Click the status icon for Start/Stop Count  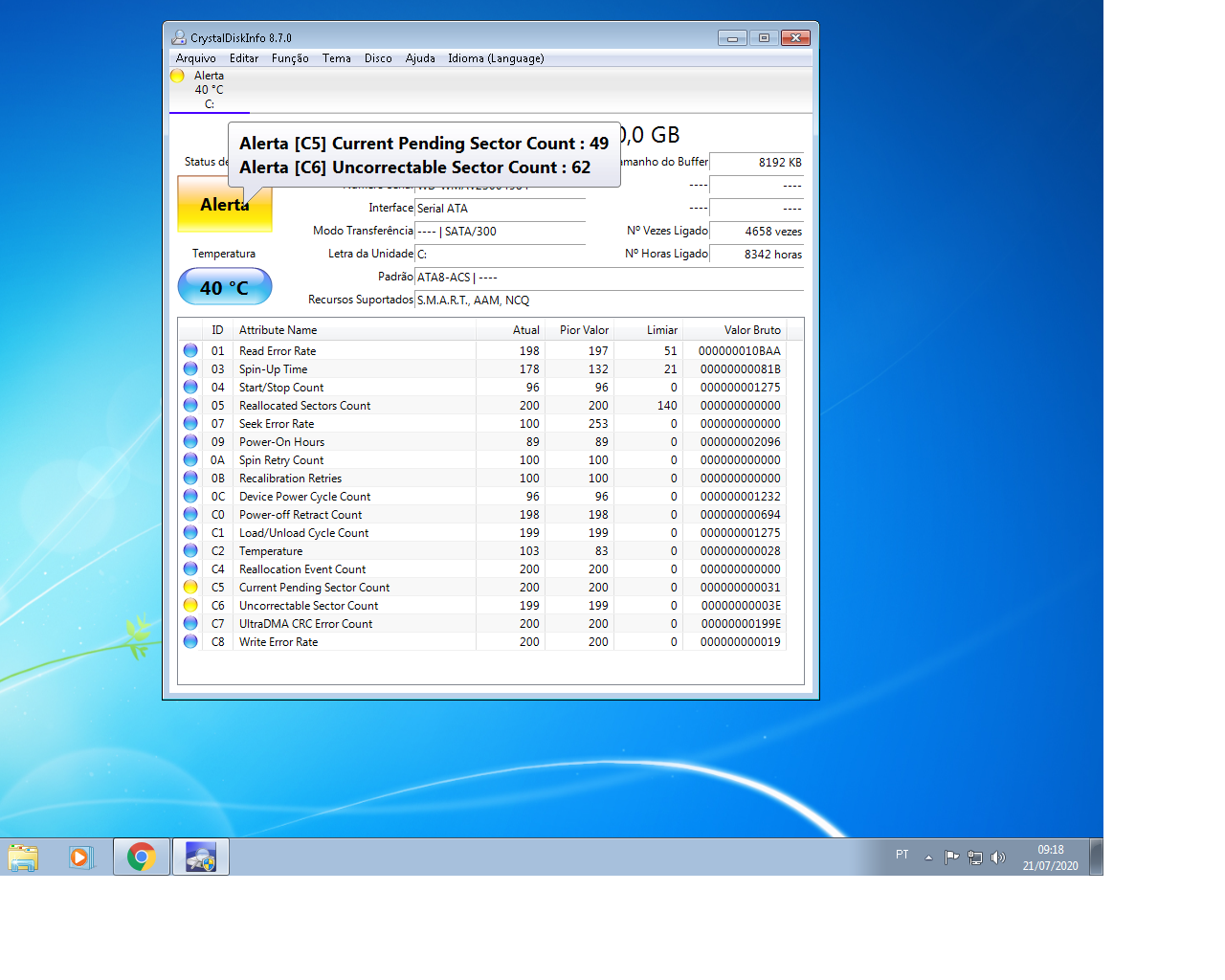(190, 387)
